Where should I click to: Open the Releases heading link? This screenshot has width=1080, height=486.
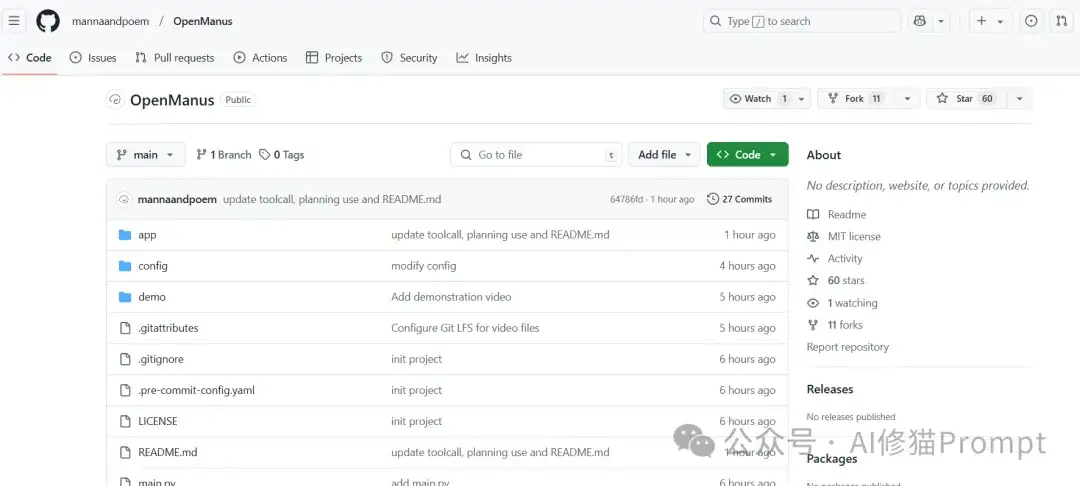(830, 389)
